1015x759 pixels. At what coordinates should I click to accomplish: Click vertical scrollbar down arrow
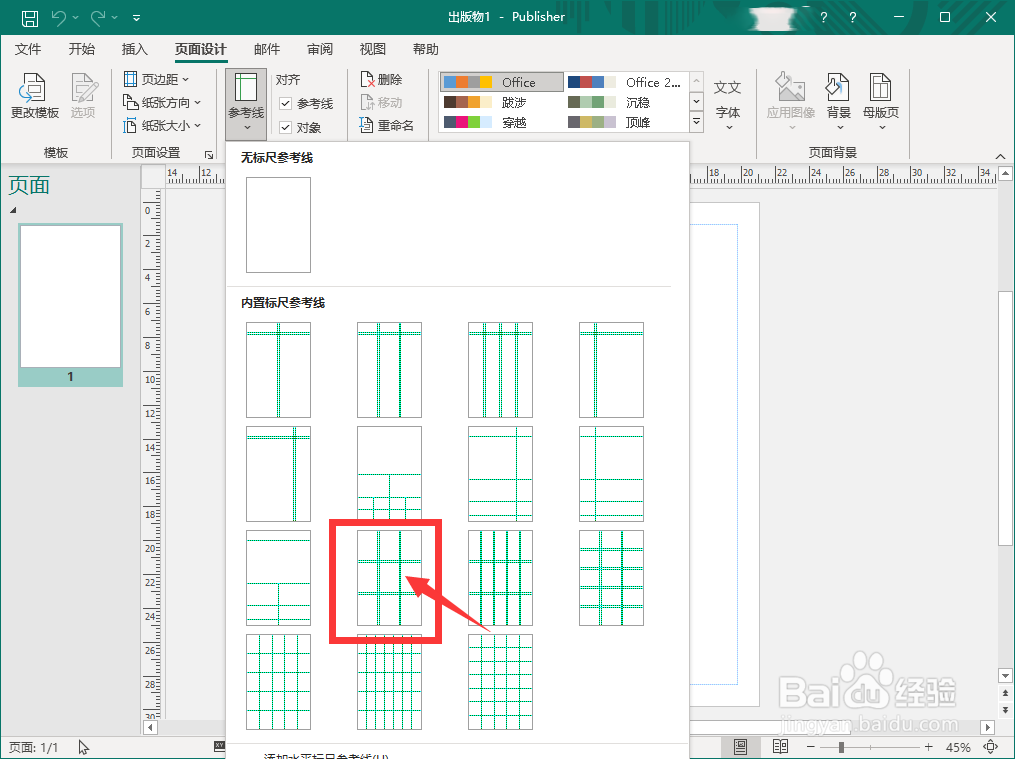[1005, 675]
